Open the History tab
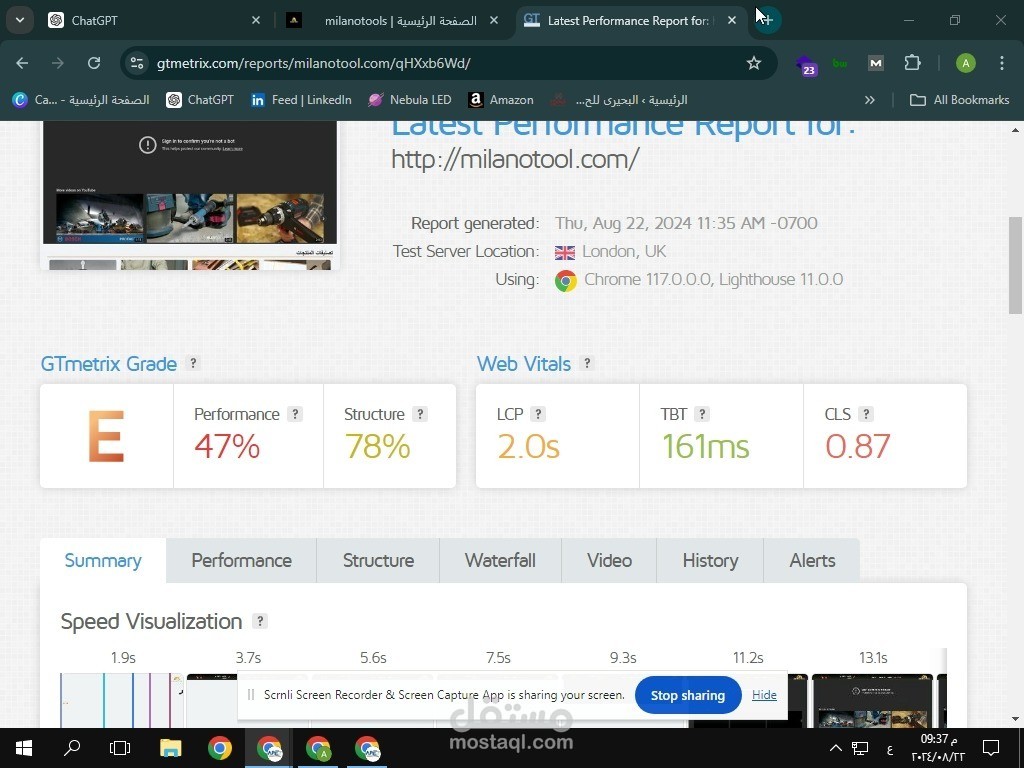The width and height of the screenshot is (1024, 768). (x=710, y=560)
